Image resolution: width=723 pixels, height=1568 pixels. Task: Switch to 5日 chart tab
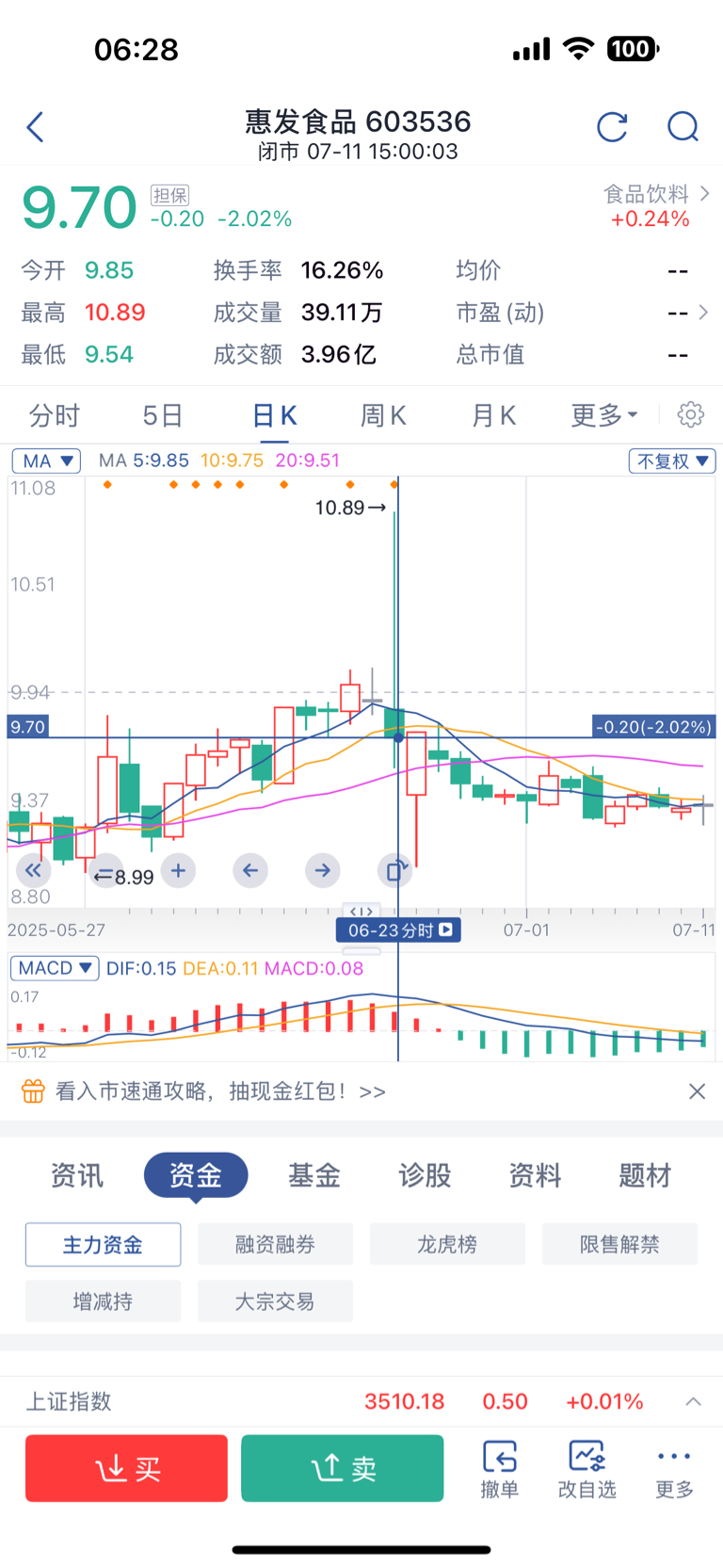tap(163, 415)
